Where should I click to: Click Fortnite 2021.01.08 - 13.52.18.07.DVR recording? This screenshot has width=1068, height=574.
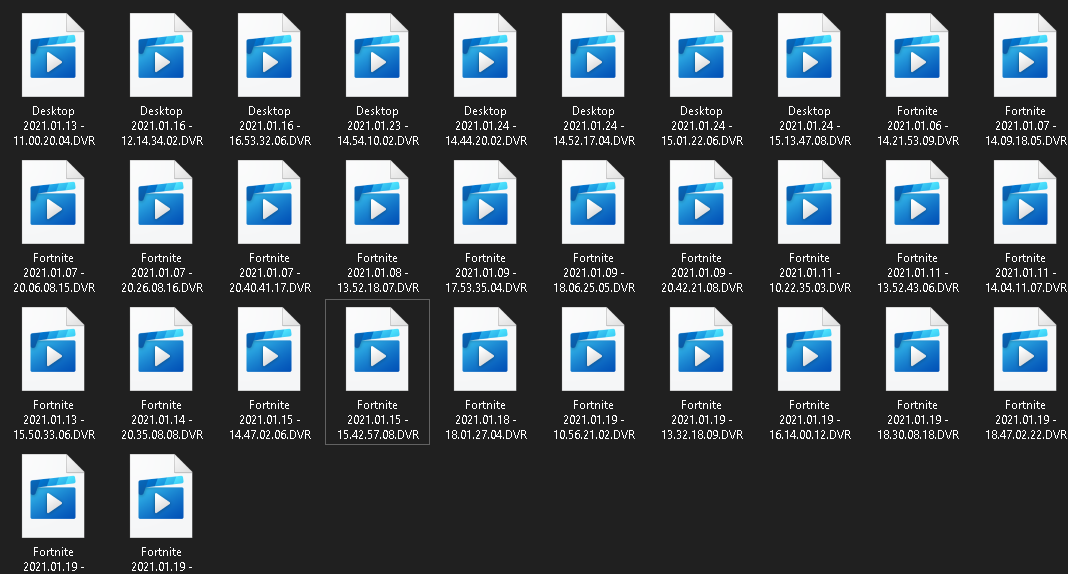[377, 227]
